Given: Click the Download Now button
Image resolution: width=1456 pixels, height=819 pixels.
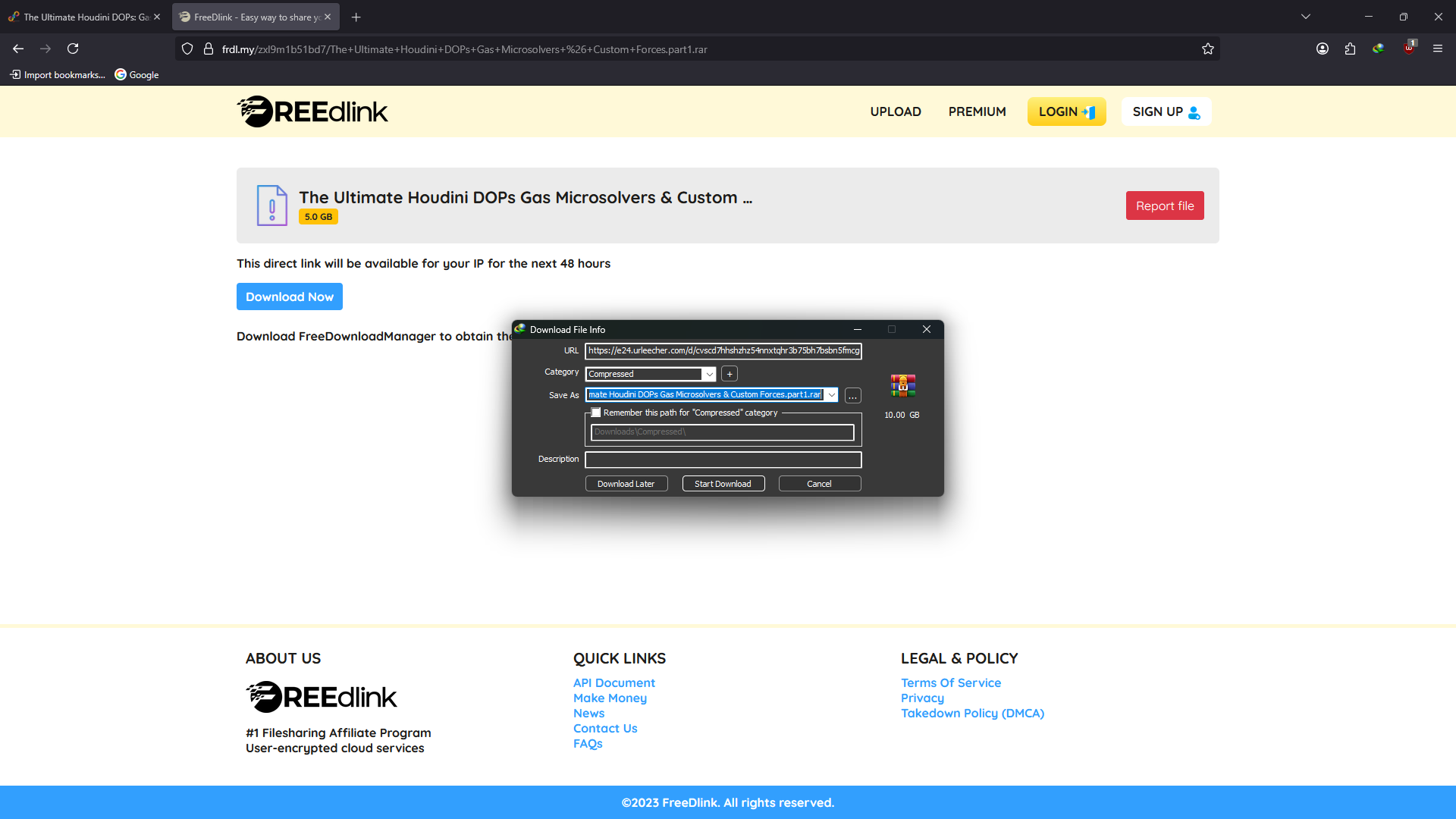Looking at the screenshot, I should pos(290,297).
